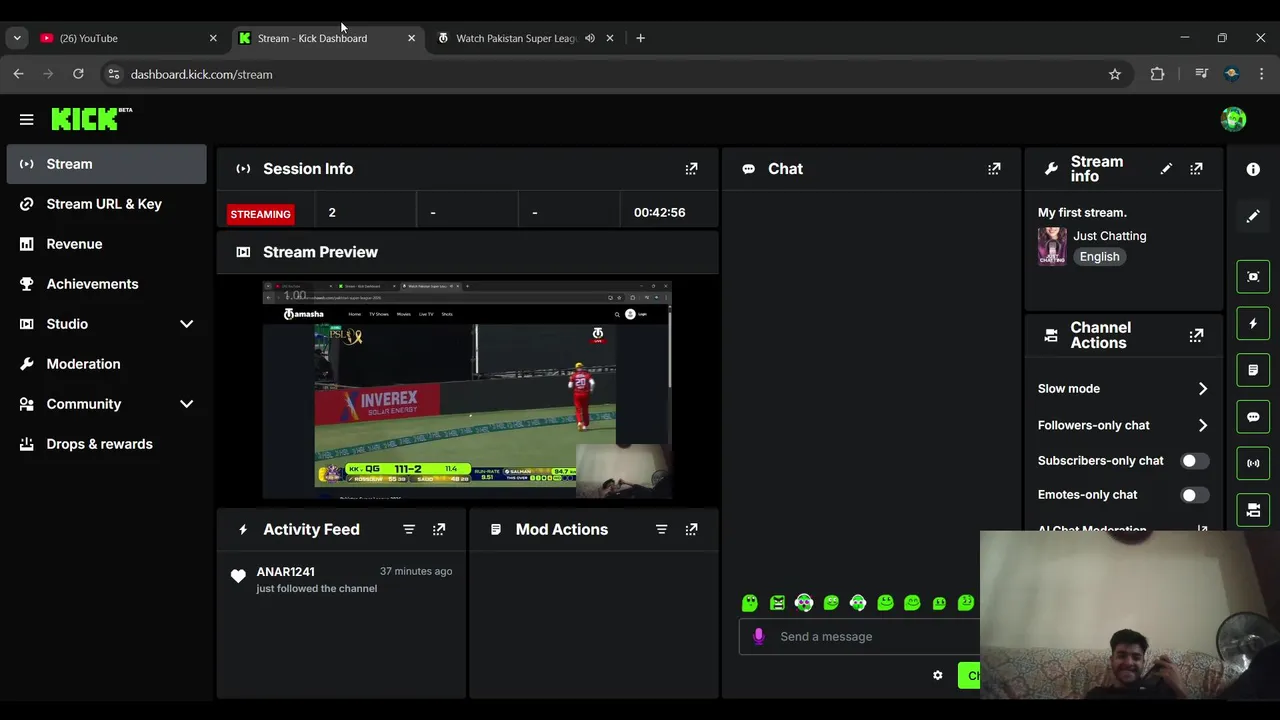The width and height of the screenshot is (1280, 720).
Task: Pop out the Chat panel
Action: 994,169
